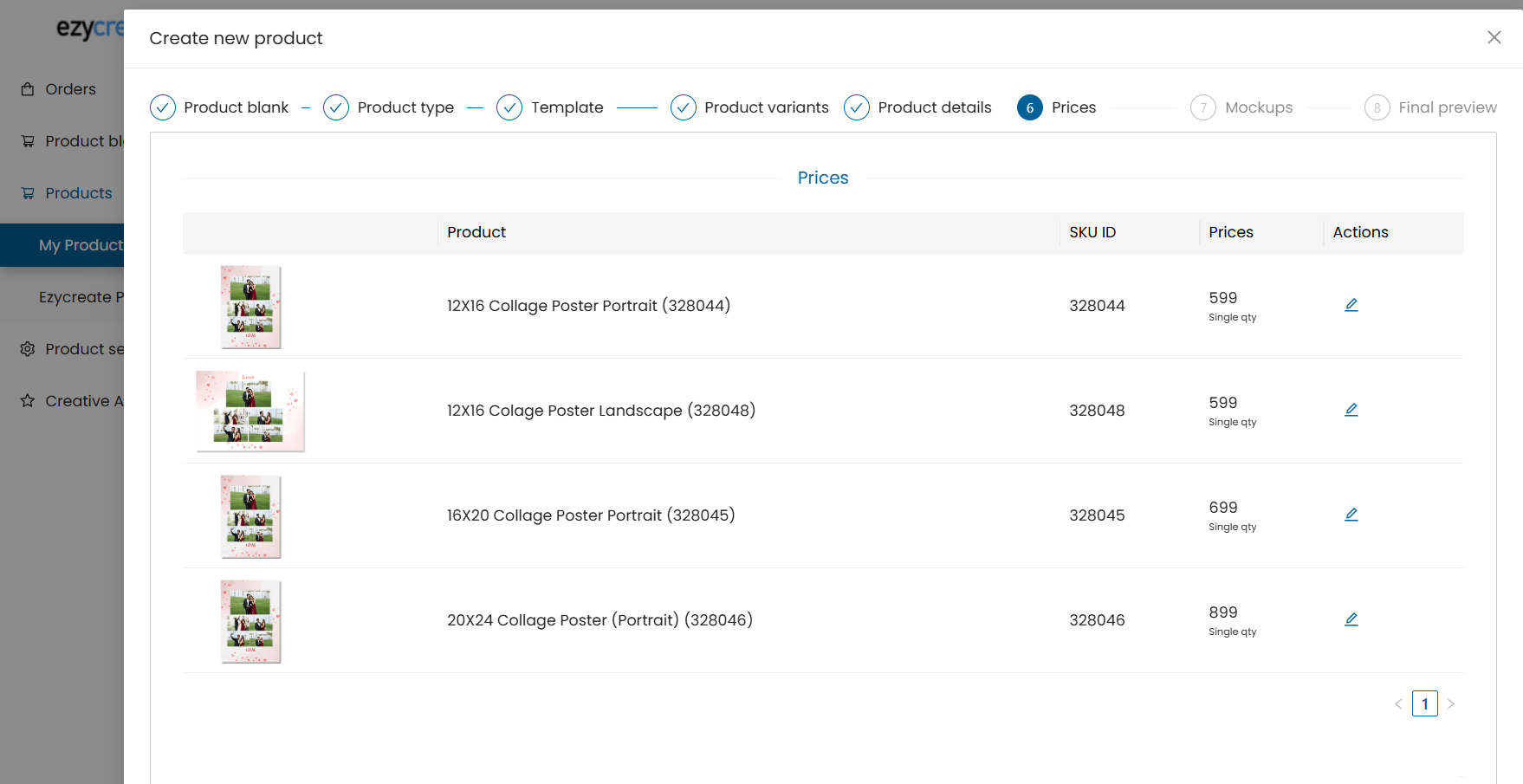Open Products menu in sidebar
Screen dimensions: 1523x784
tap(78, 193)
